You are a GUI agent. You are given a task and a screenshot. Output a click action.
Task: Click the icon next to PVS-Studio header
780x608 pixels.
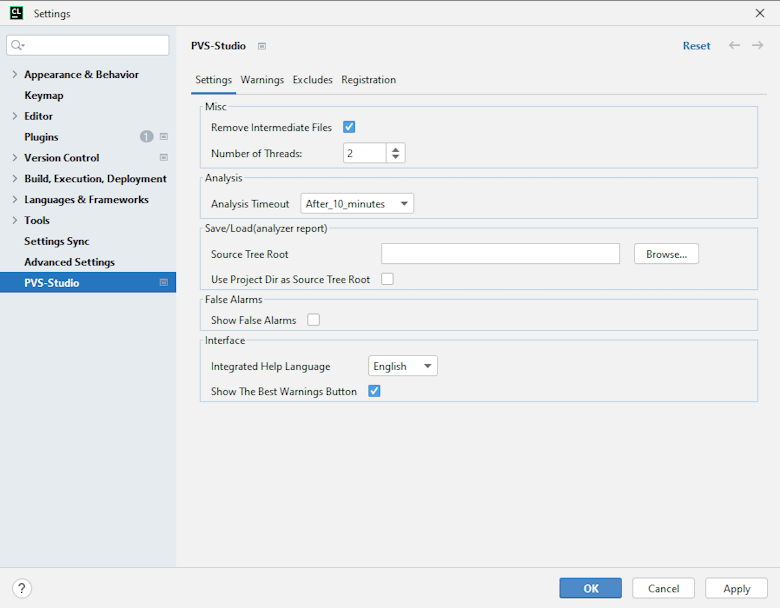(x=262, y=46)
